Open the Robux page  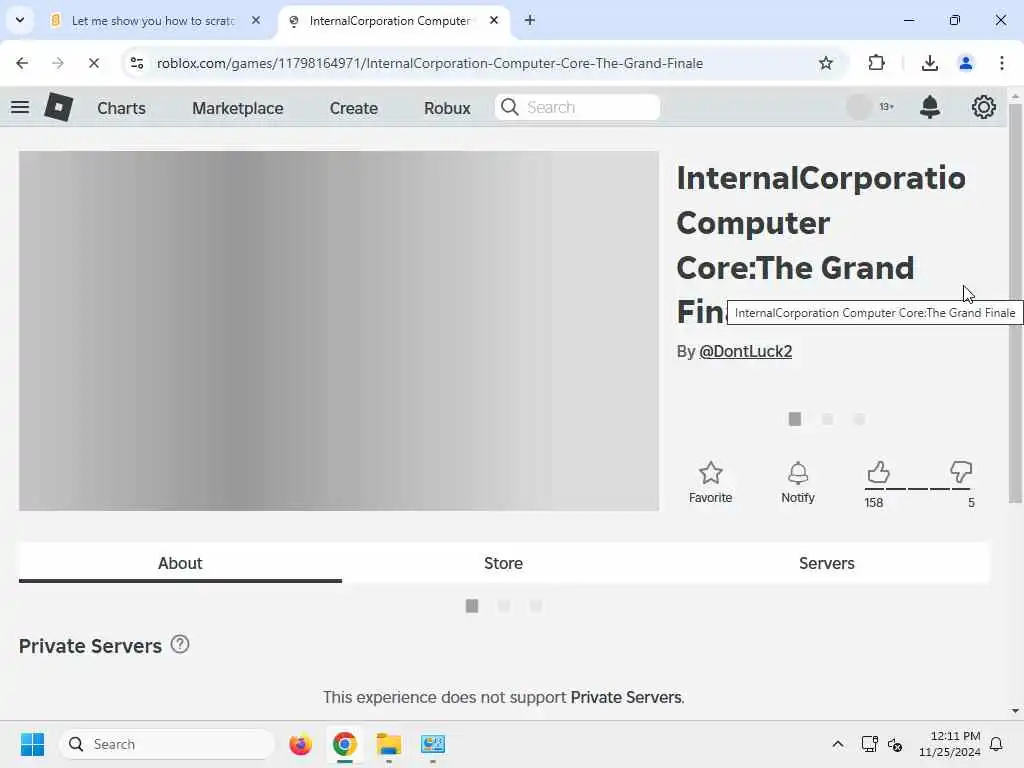[447, 108]
